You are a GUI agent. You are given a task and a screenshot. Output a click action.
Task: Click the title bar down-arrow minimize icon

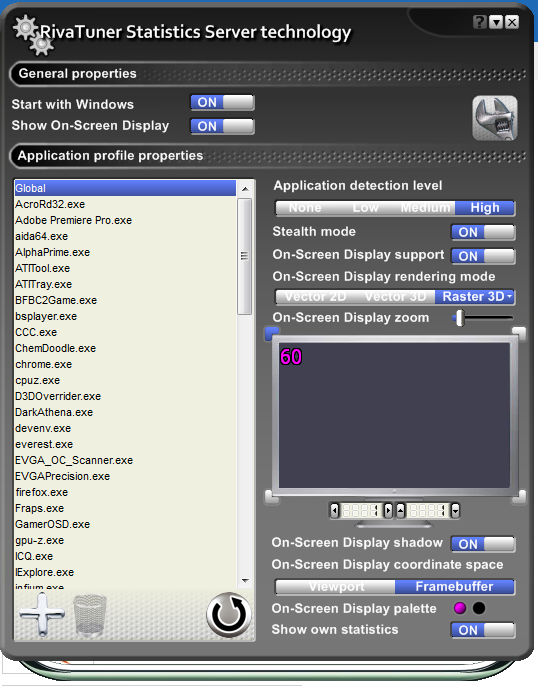point(496,22)
